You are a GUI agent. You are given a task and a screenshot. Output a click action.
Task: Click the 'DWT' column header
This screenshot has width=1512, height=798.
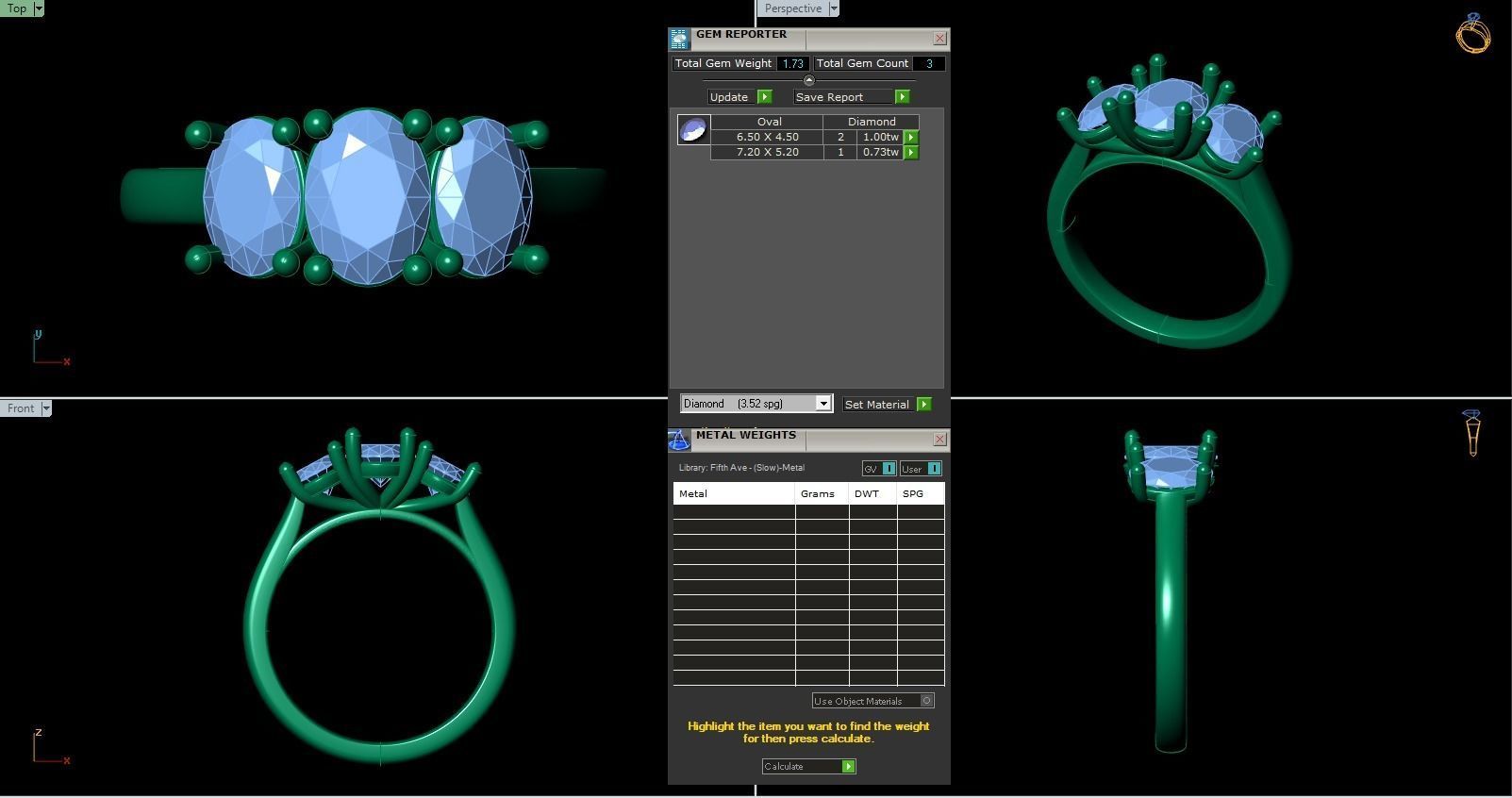click(873, 493)
